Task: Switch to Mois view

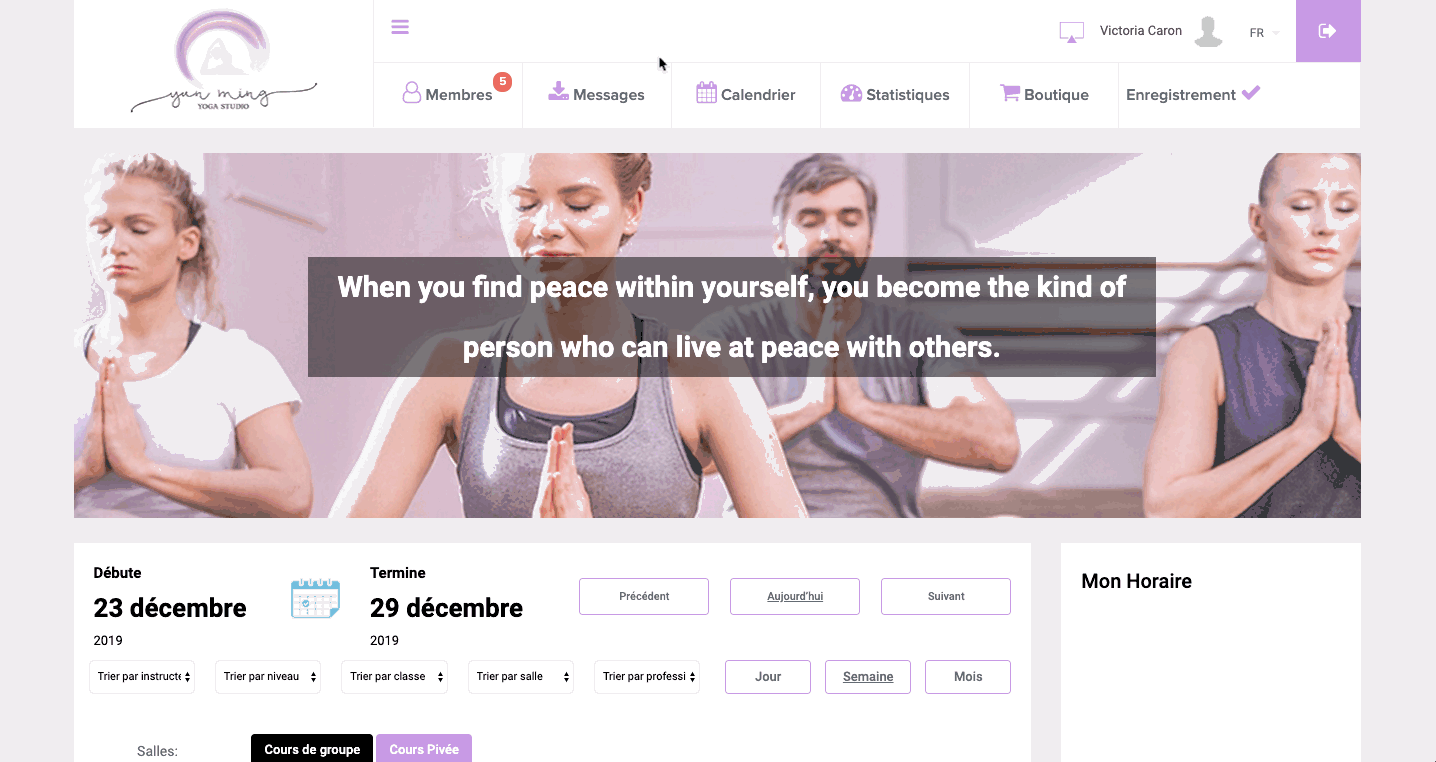Action: coord(968,677)
